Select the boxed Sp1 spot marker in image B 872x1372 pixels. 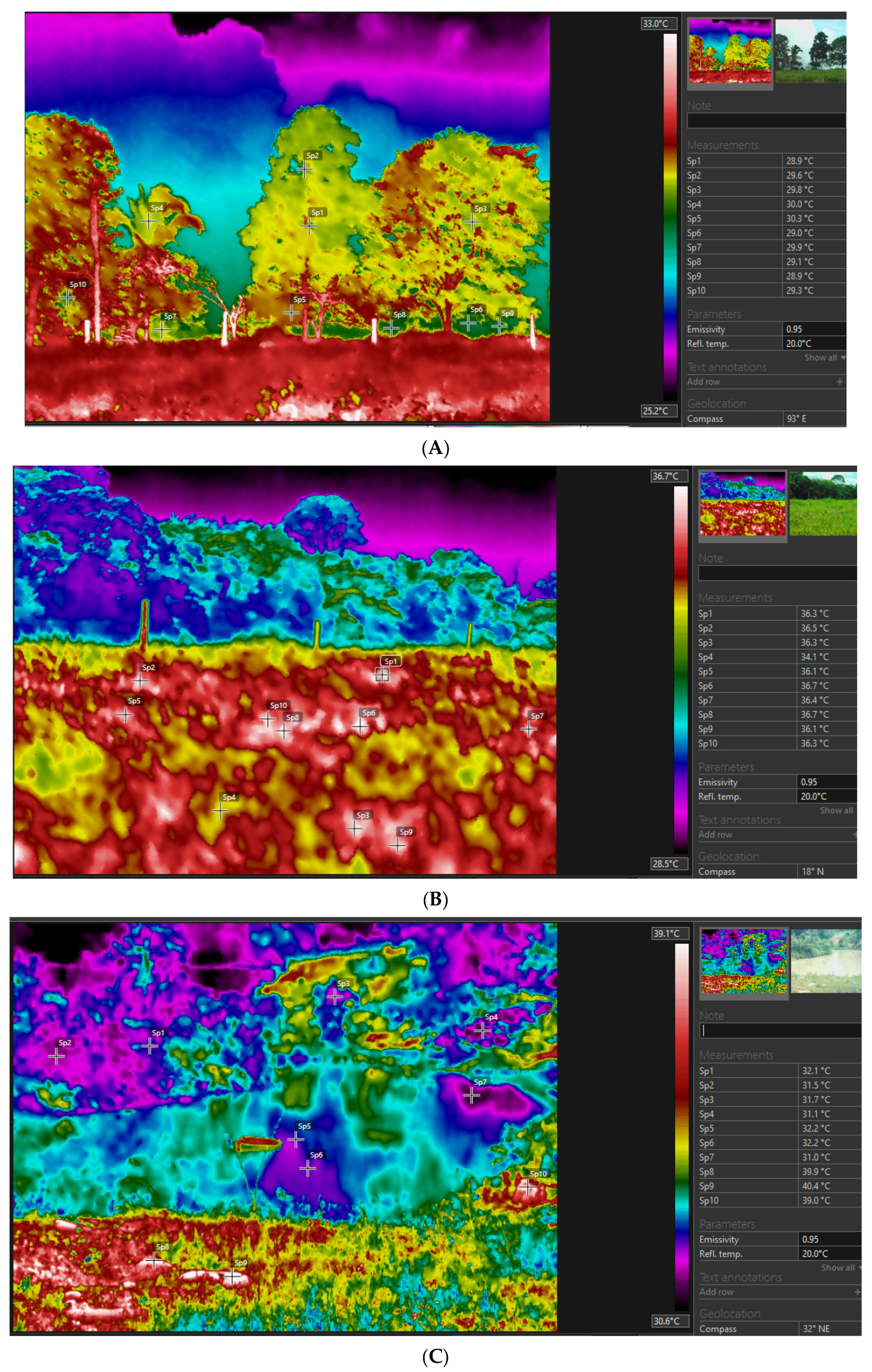click(x=382, y=674)
